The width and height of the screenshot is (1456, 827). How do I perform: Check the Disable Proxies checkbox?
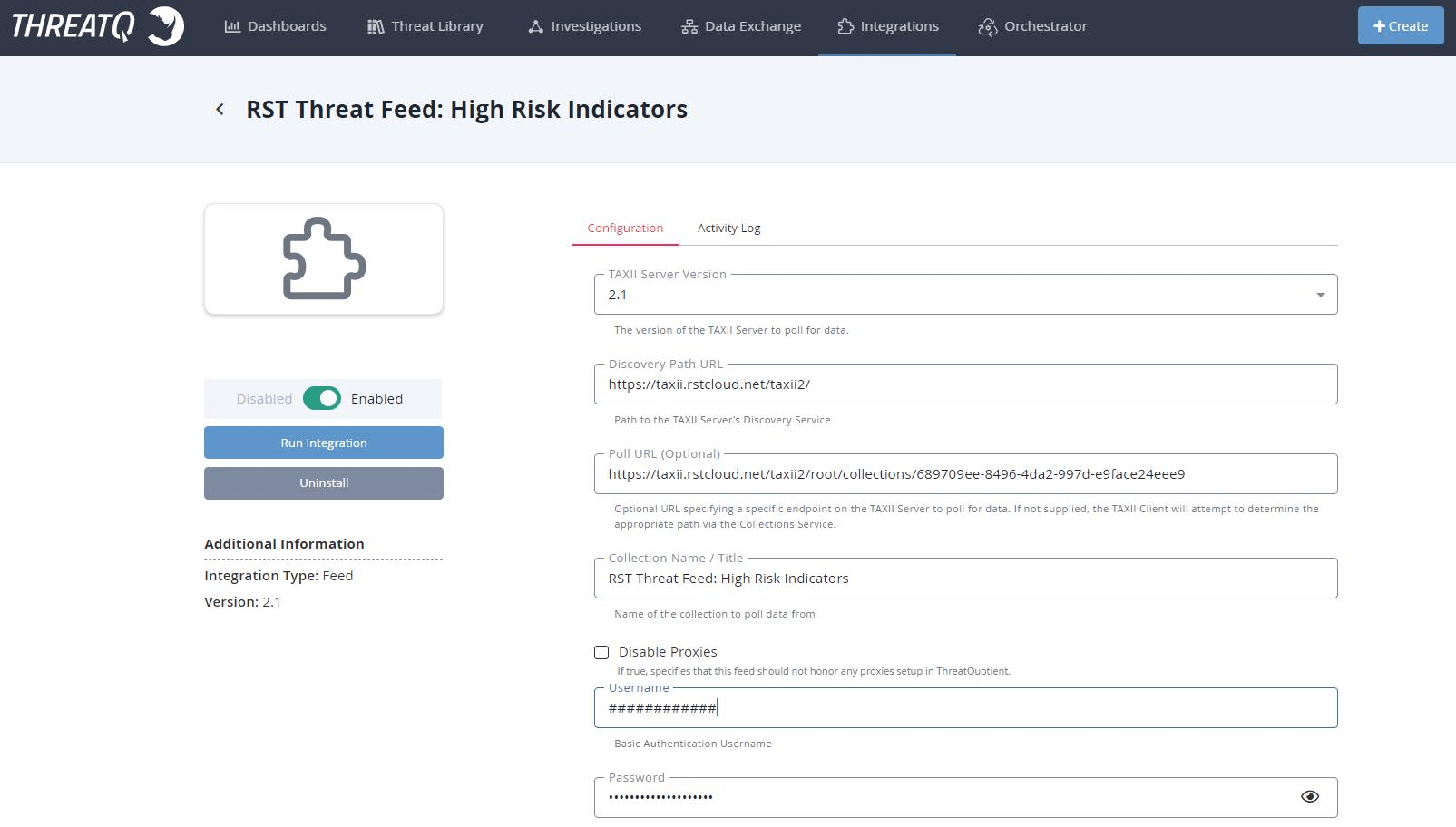[601, 652]
